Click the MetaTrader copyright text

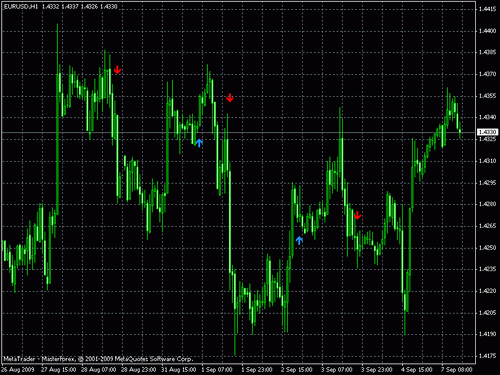[98, 359]
